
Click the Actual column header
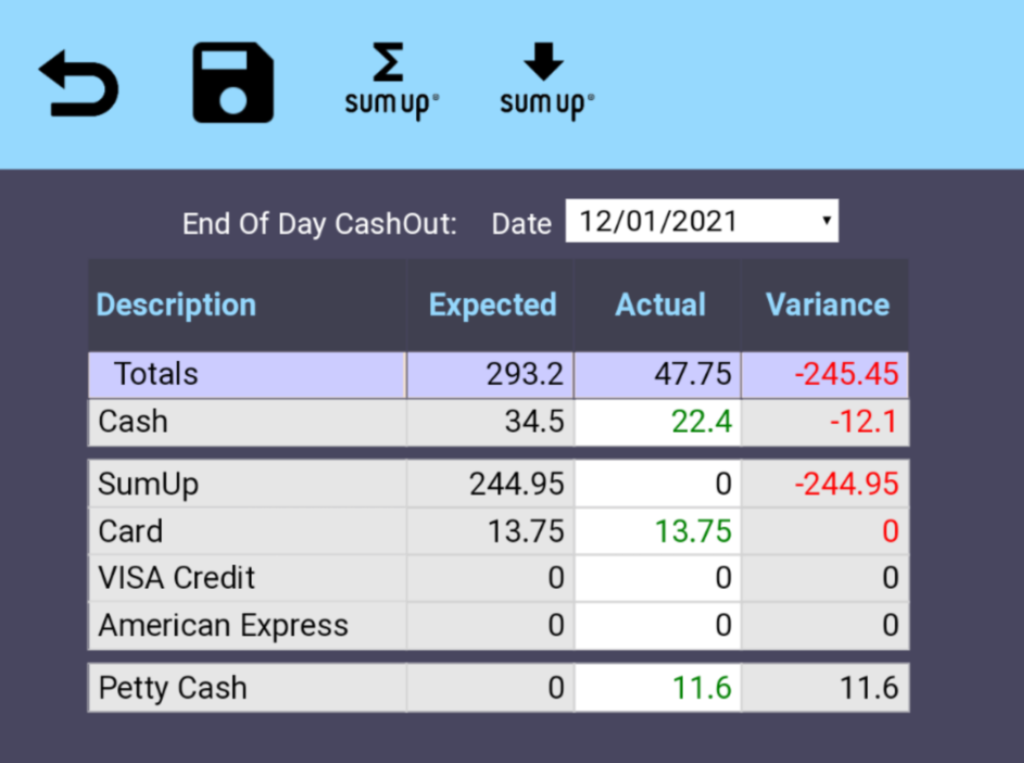click(660, 305)
